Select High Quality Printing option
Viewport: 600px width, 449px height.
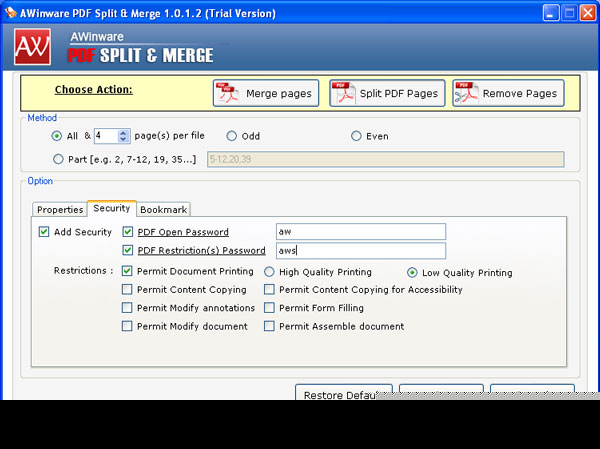tap(269, 272)
